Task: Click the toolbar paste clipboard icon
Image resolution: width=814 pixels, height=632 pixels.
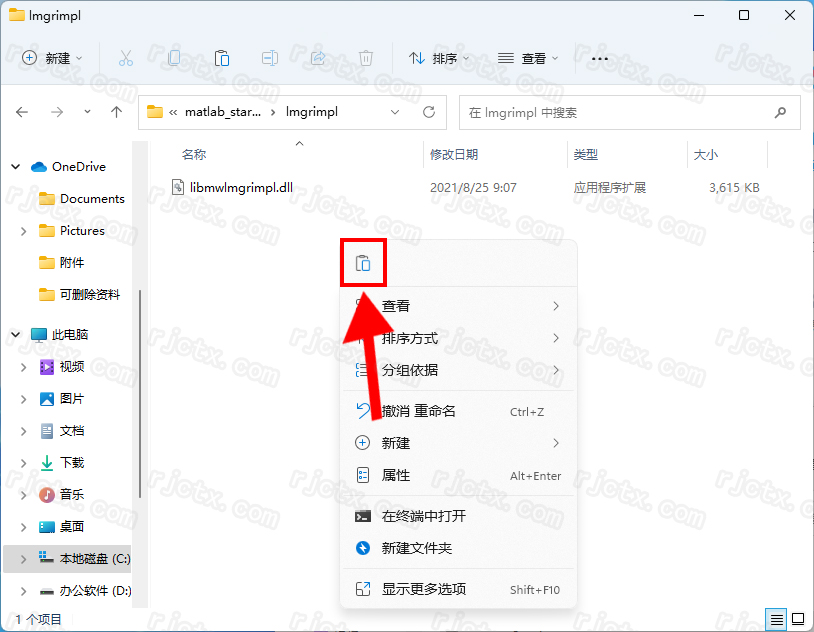Action: coord(222,59)
